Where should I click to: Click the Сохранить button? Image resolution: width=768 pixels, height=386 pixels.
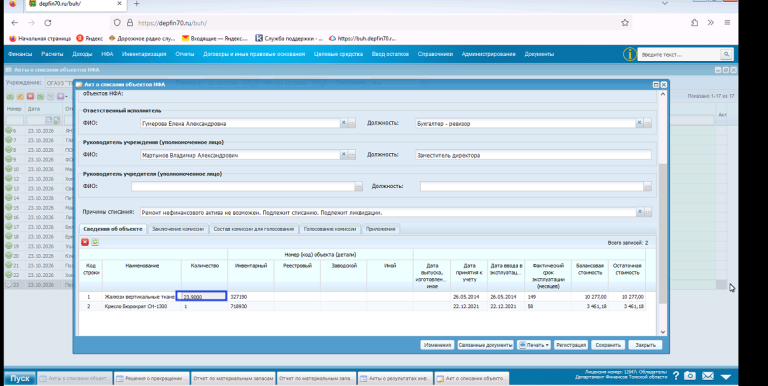[608, 345]
